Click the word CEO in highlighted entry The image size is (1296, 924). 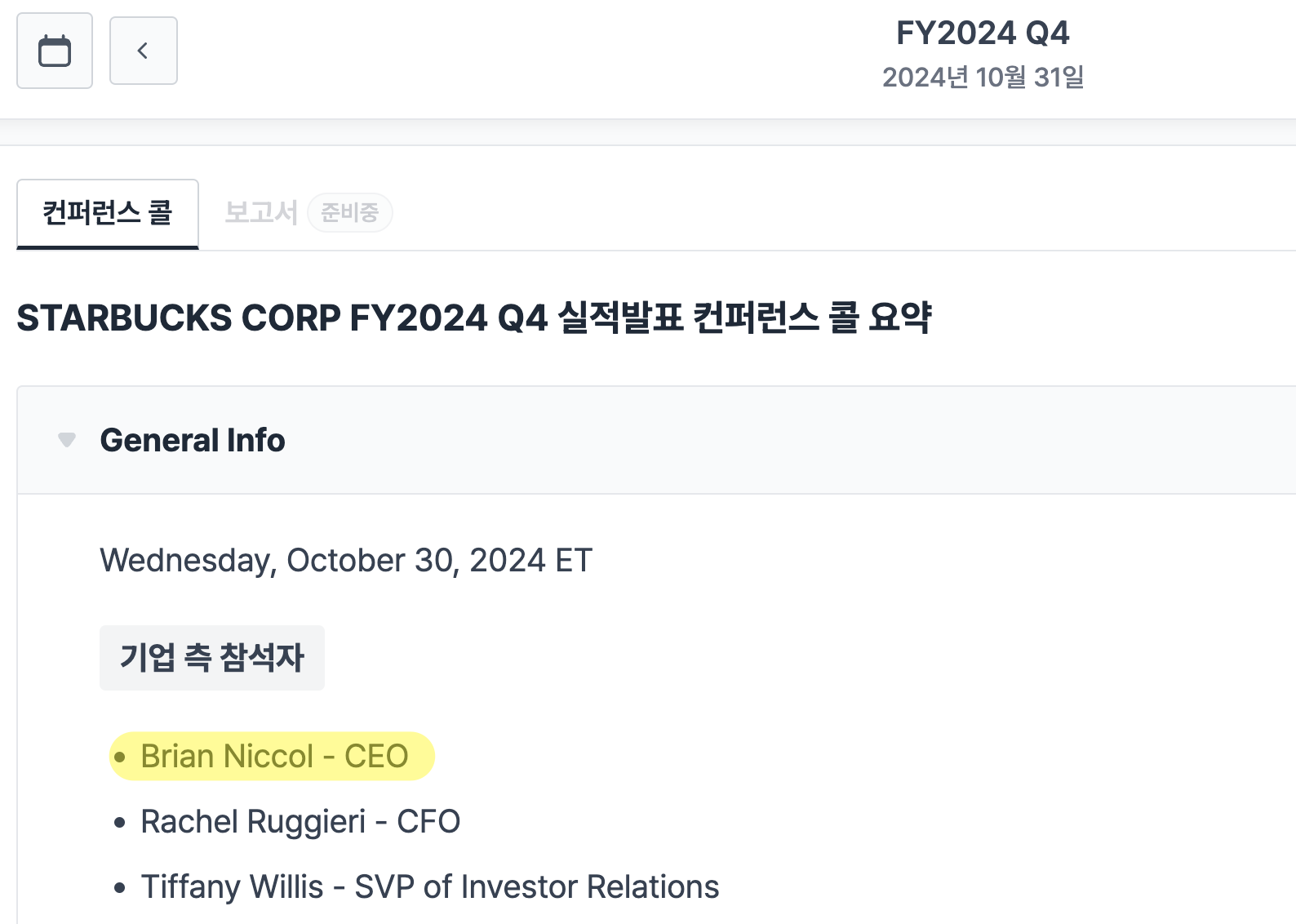(376, 757)
